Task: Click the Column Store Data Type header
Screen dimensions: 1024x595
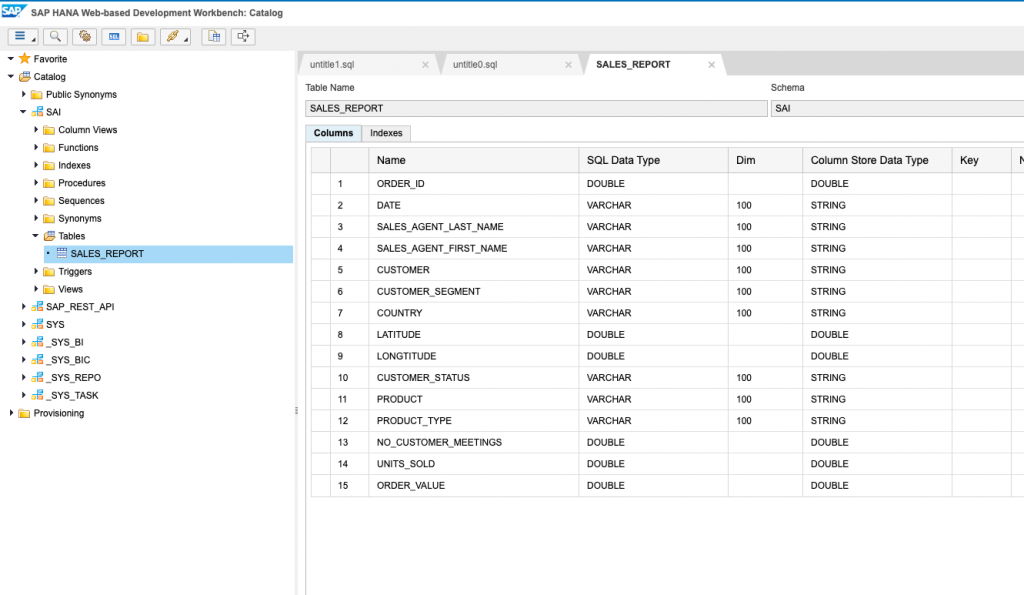Action: (x=877, y=160)
